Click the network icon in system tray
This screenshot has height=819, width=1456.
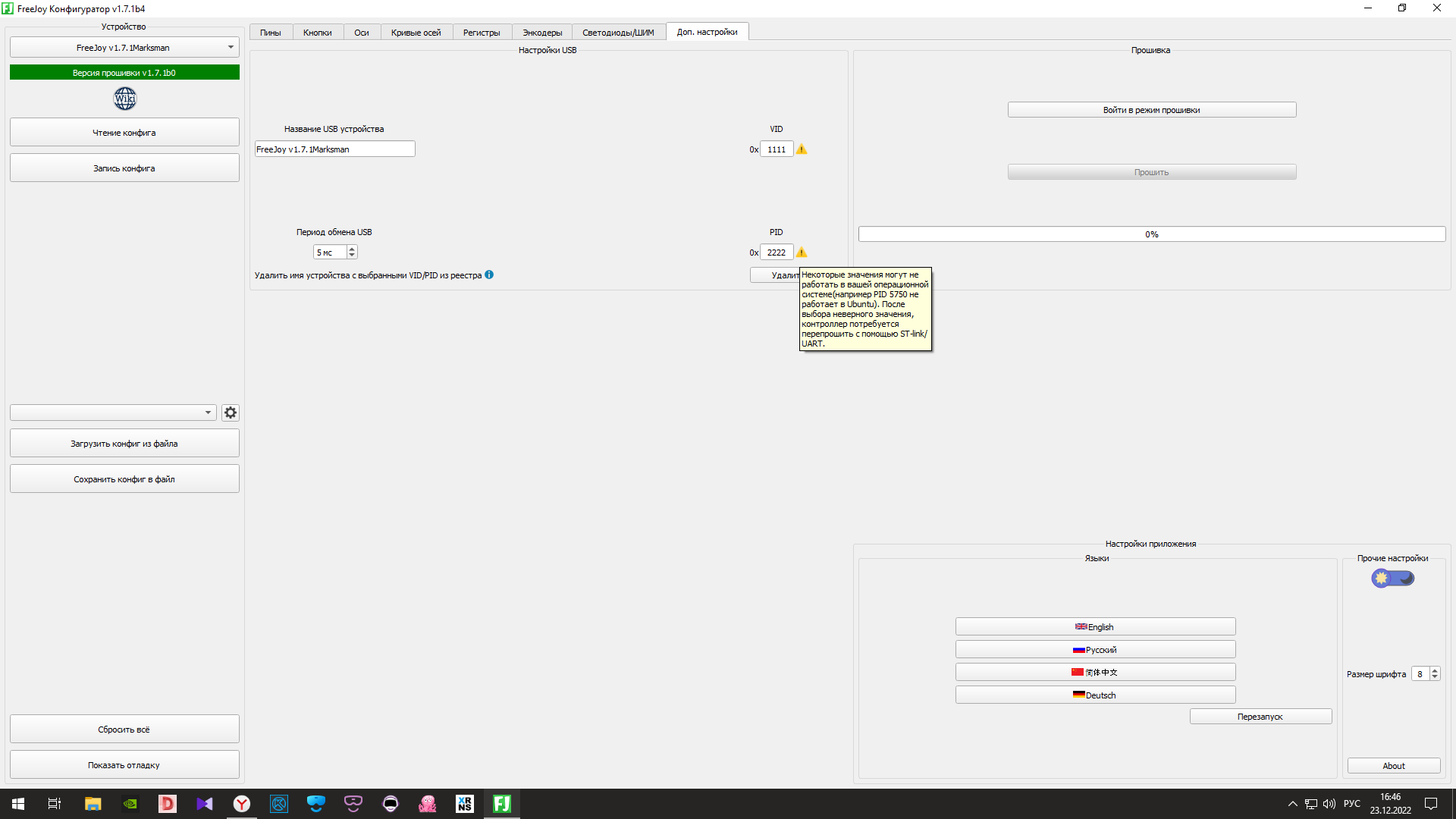[1311, 804]
